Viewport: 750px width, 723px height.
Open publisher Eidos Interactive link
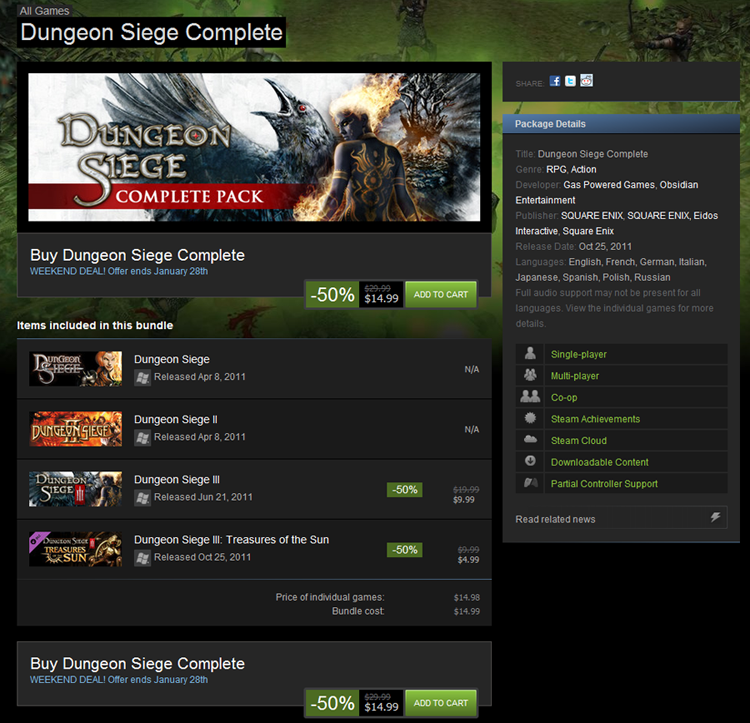(x=617, y=223)
